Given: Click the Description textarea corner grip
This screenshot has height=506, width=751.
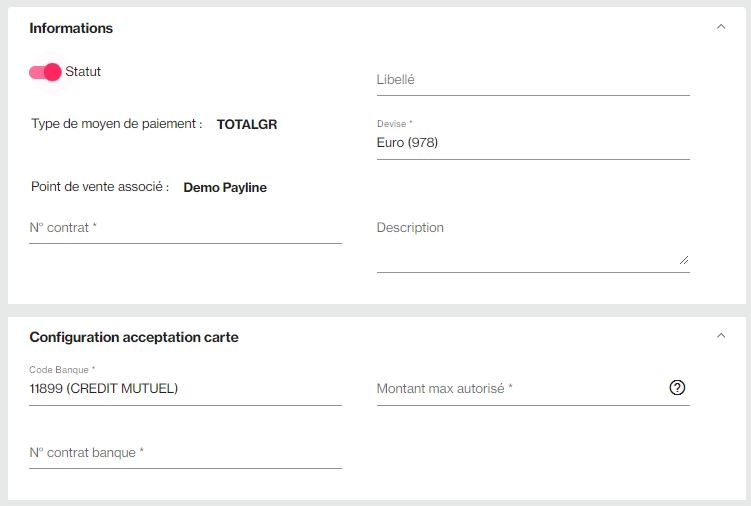Looking at the screenshot, I should tap(684, 260).
